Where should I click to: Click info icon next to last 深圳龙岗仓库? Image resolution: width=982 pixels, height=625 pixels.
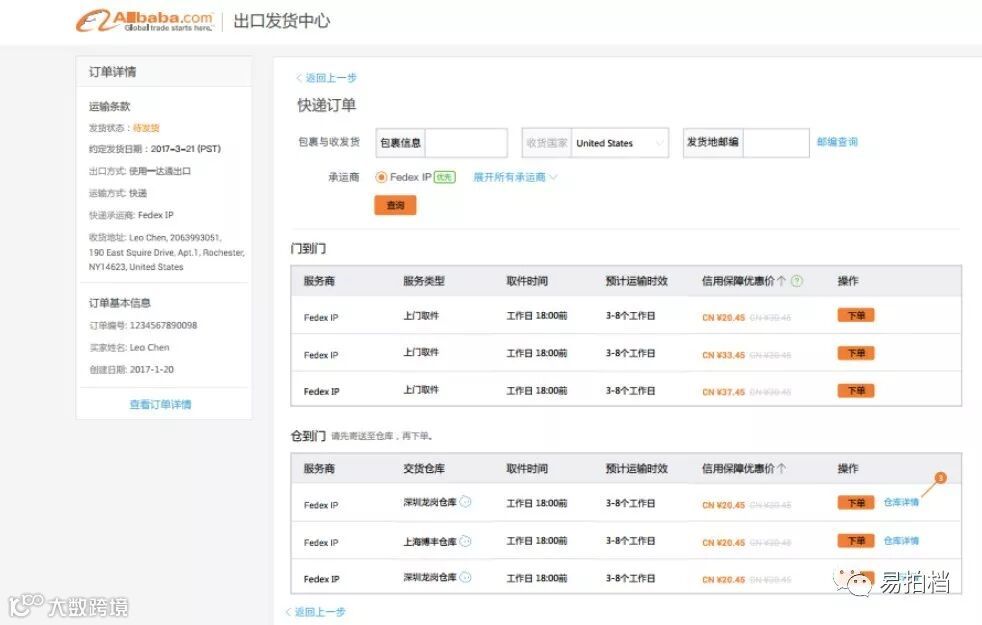pyautogui.click(x=465, y=577)
